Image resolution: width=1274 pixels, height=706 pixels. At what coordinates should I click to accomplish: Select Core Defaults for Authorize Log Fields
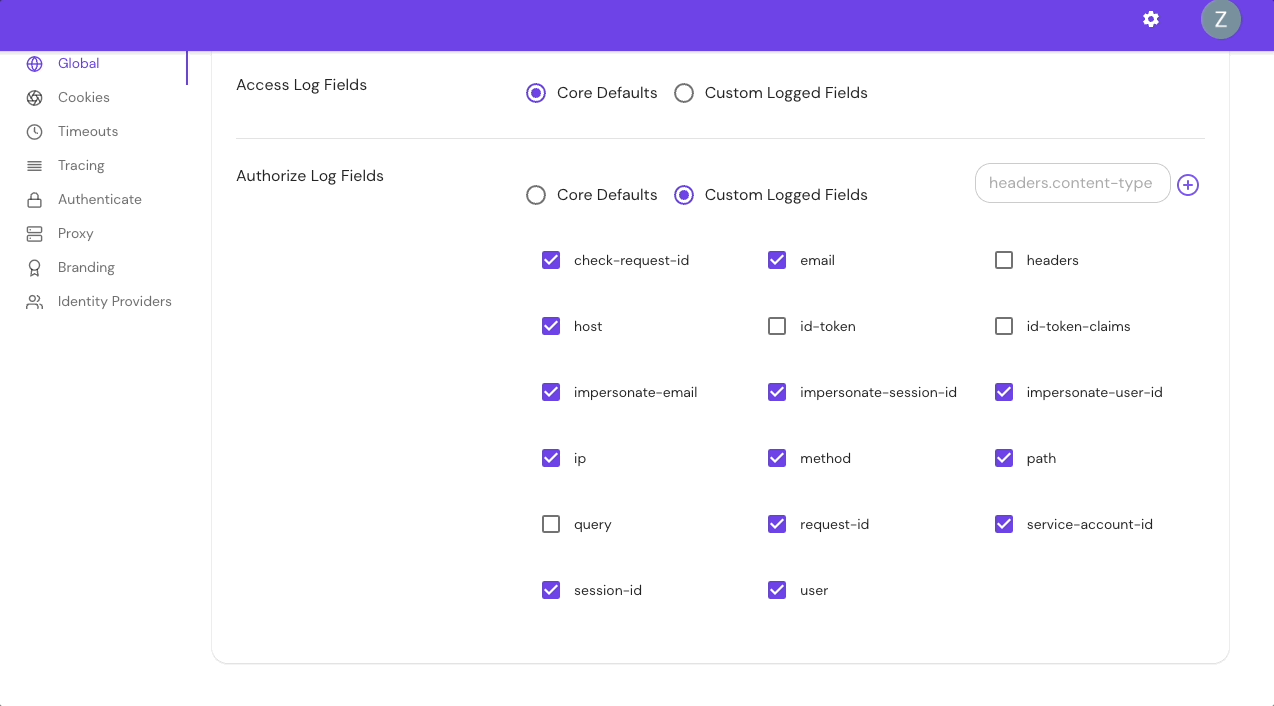tap(536, 195)
